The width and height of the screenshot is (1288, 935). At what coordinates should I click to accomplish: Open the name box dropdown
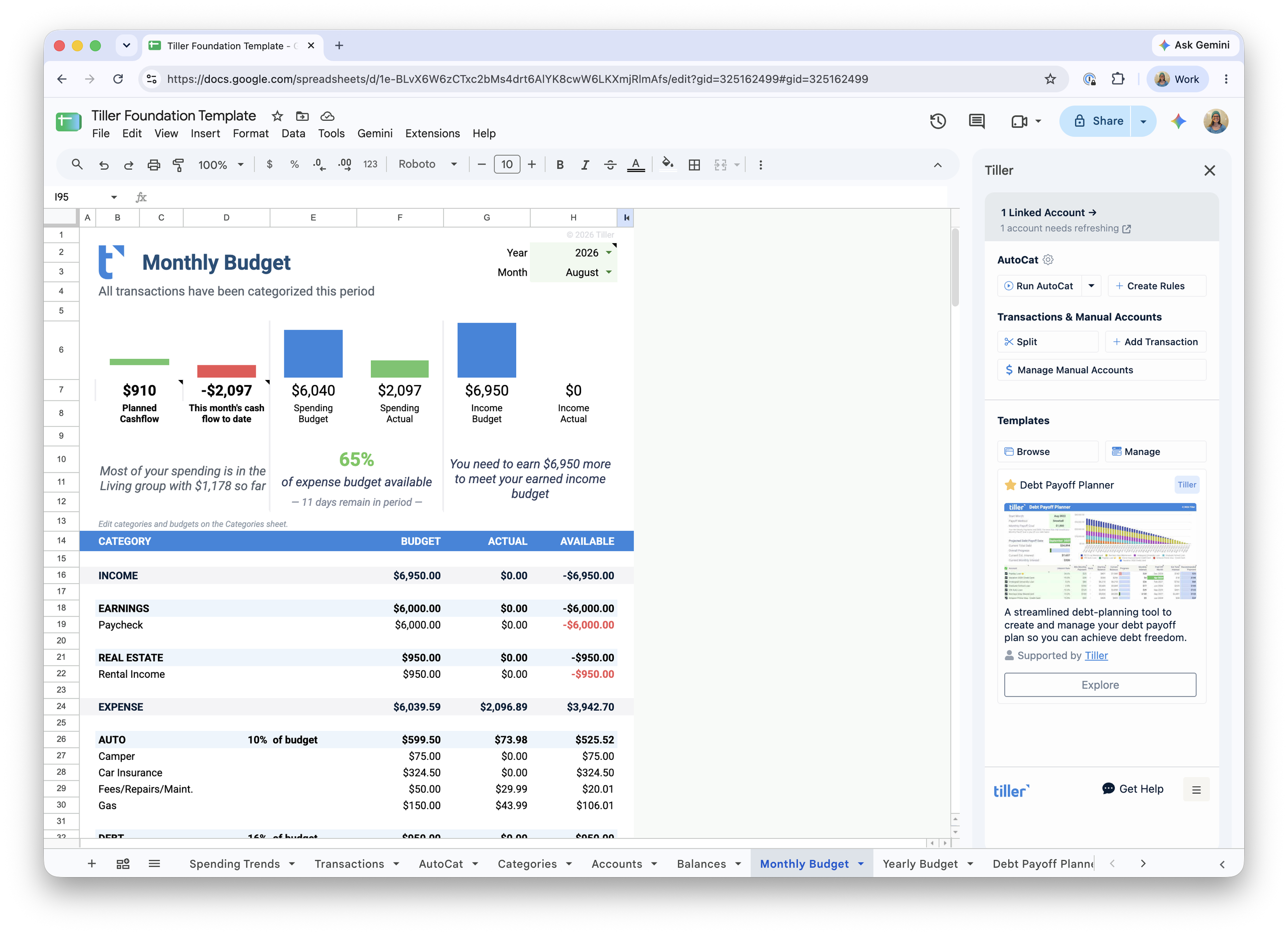(114, 197)
